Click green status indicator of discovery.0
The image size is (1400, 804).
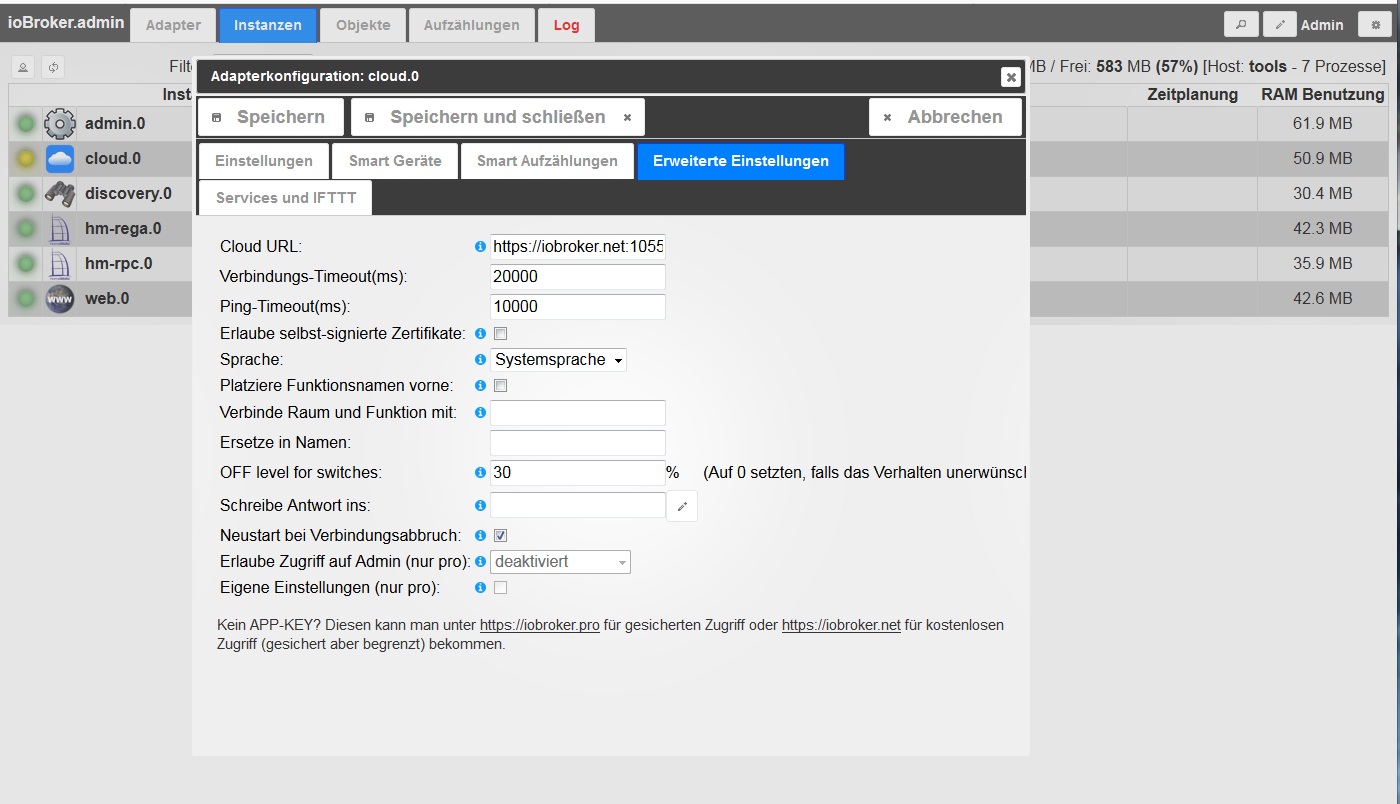tap(26, 194)
